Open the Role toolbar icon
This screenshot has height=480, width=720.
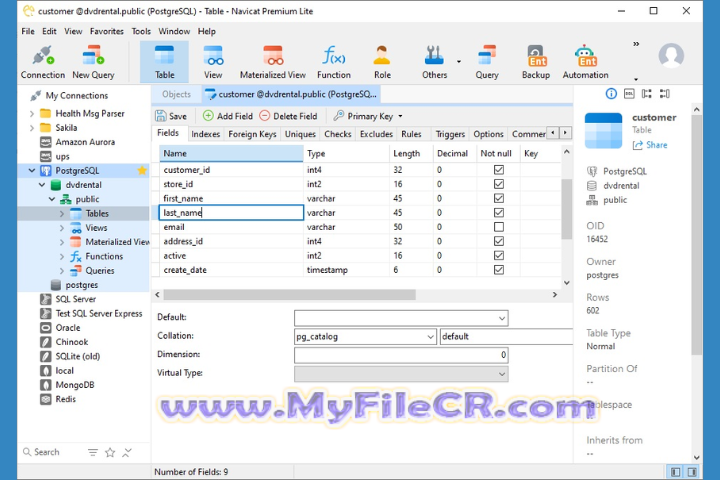382,62
